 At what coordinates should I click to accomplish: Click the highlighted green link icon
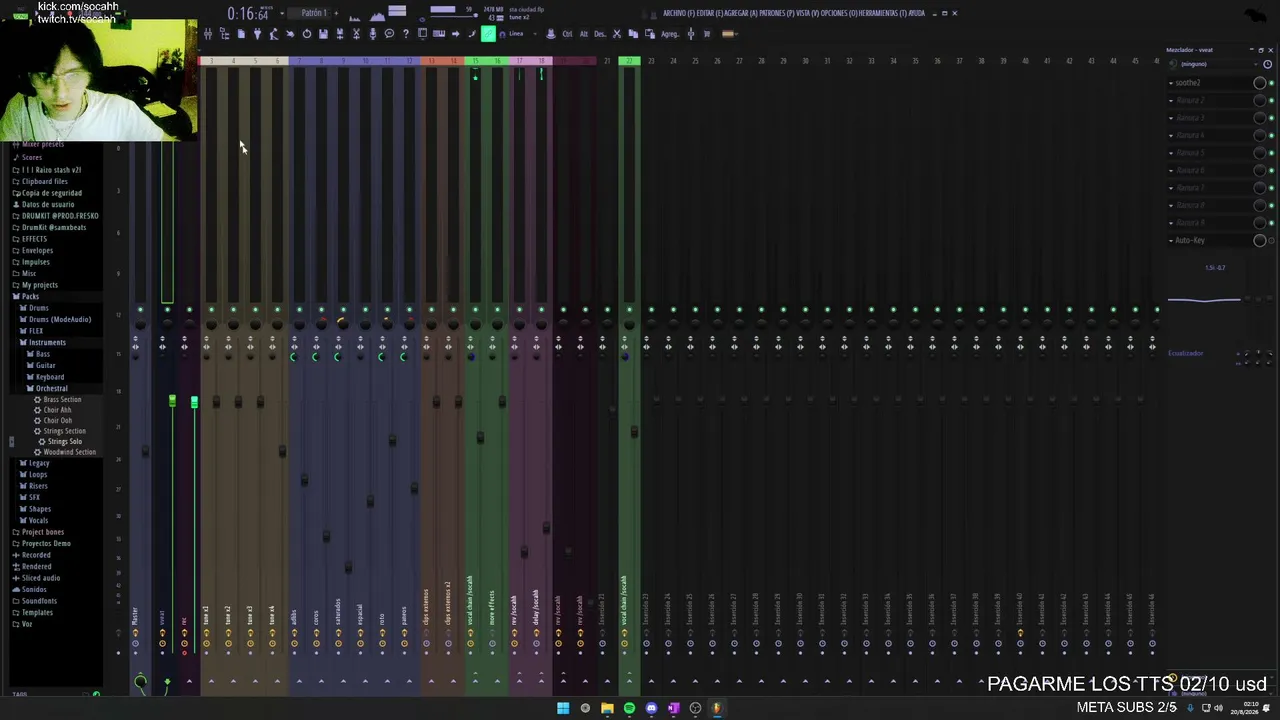[488, 34]
